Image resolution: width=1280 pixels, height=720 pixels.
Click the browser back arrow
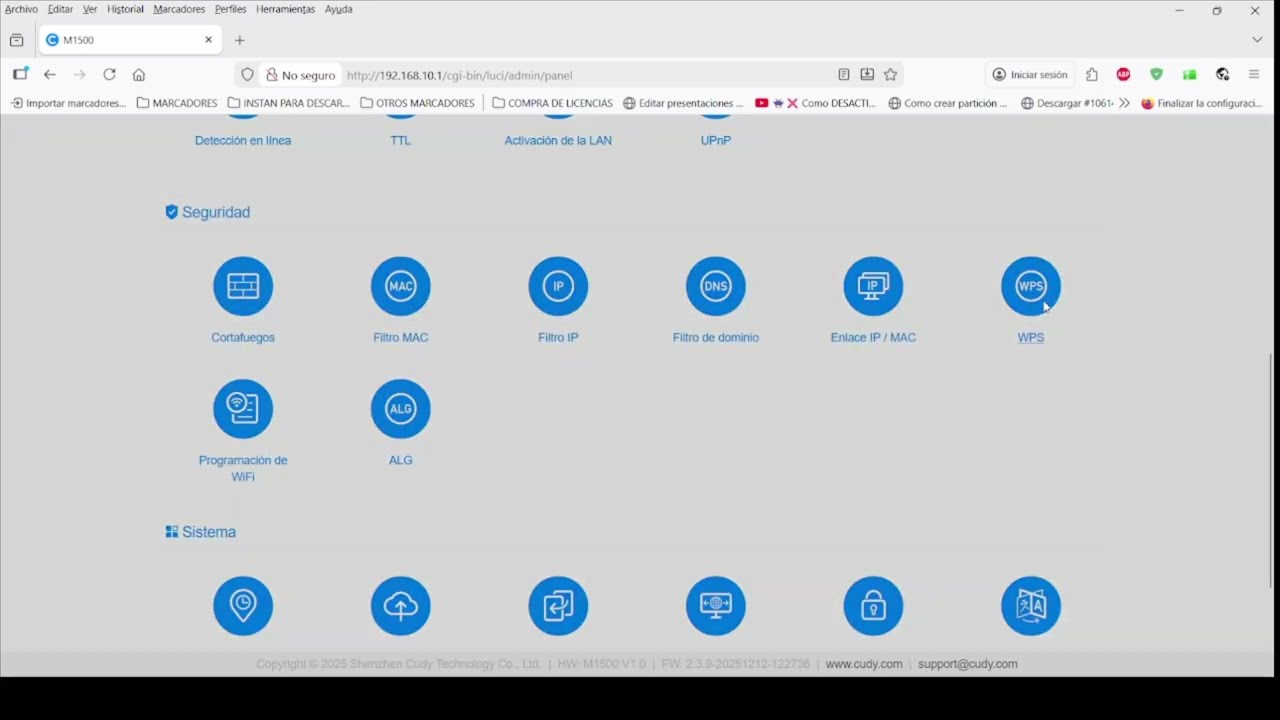point(50,75)
